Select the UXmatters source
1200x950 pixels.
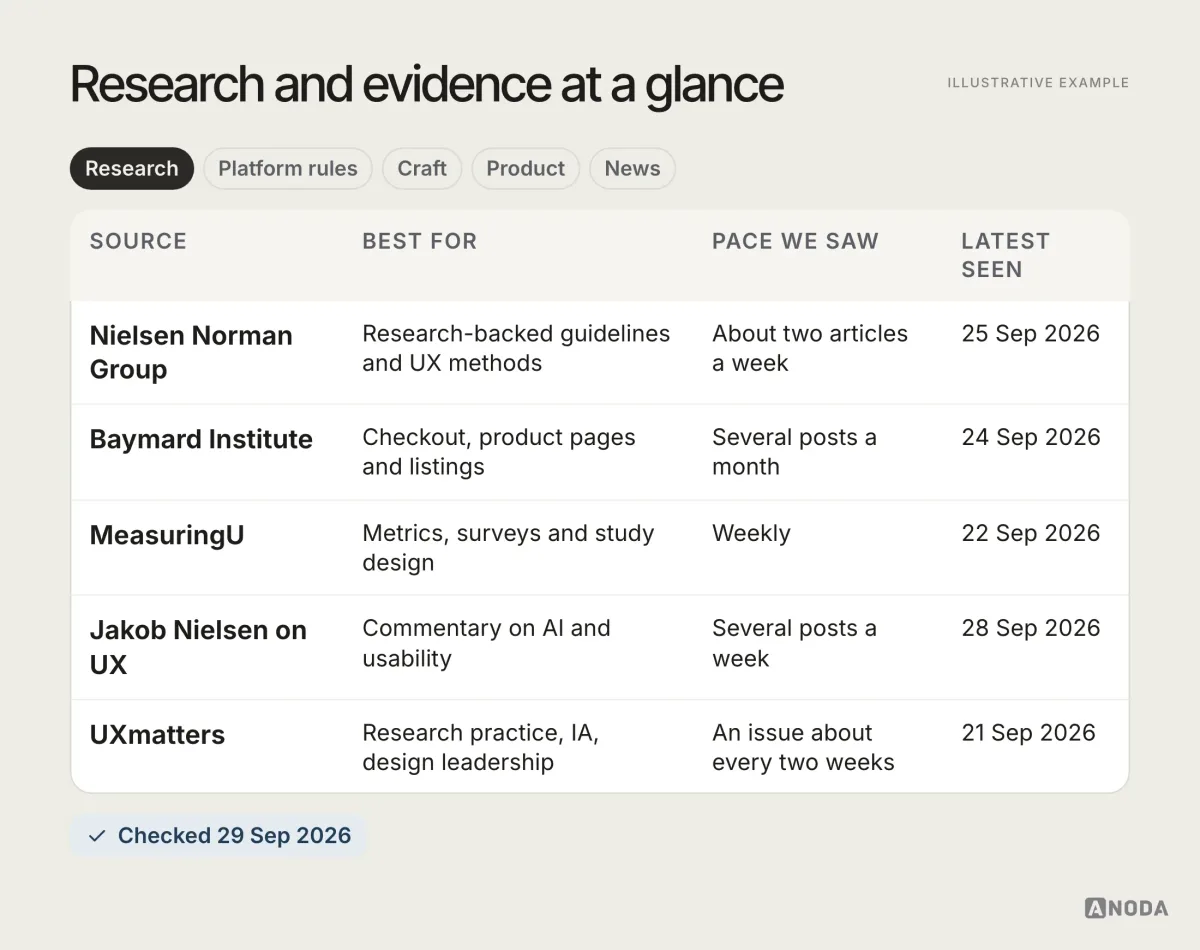click(x=157, y=735)
